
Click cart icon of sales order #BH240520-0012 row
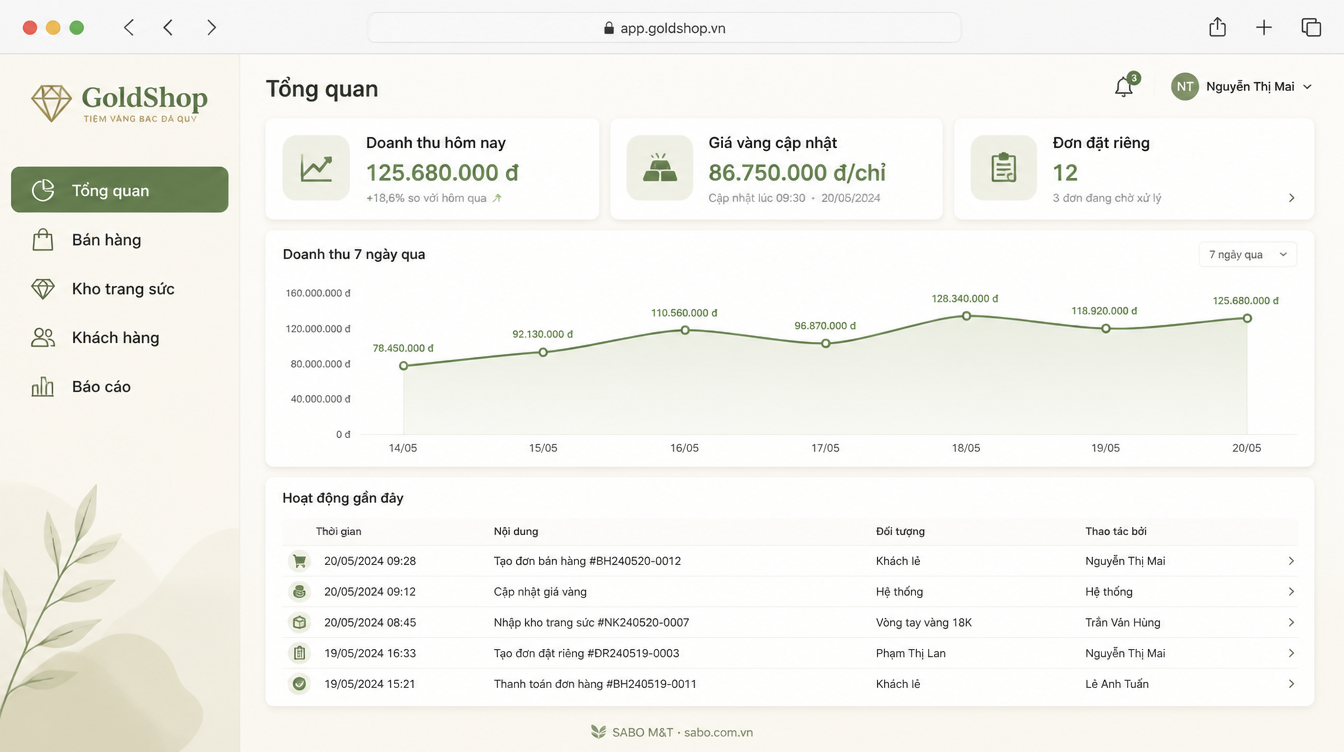coord(298,561)
